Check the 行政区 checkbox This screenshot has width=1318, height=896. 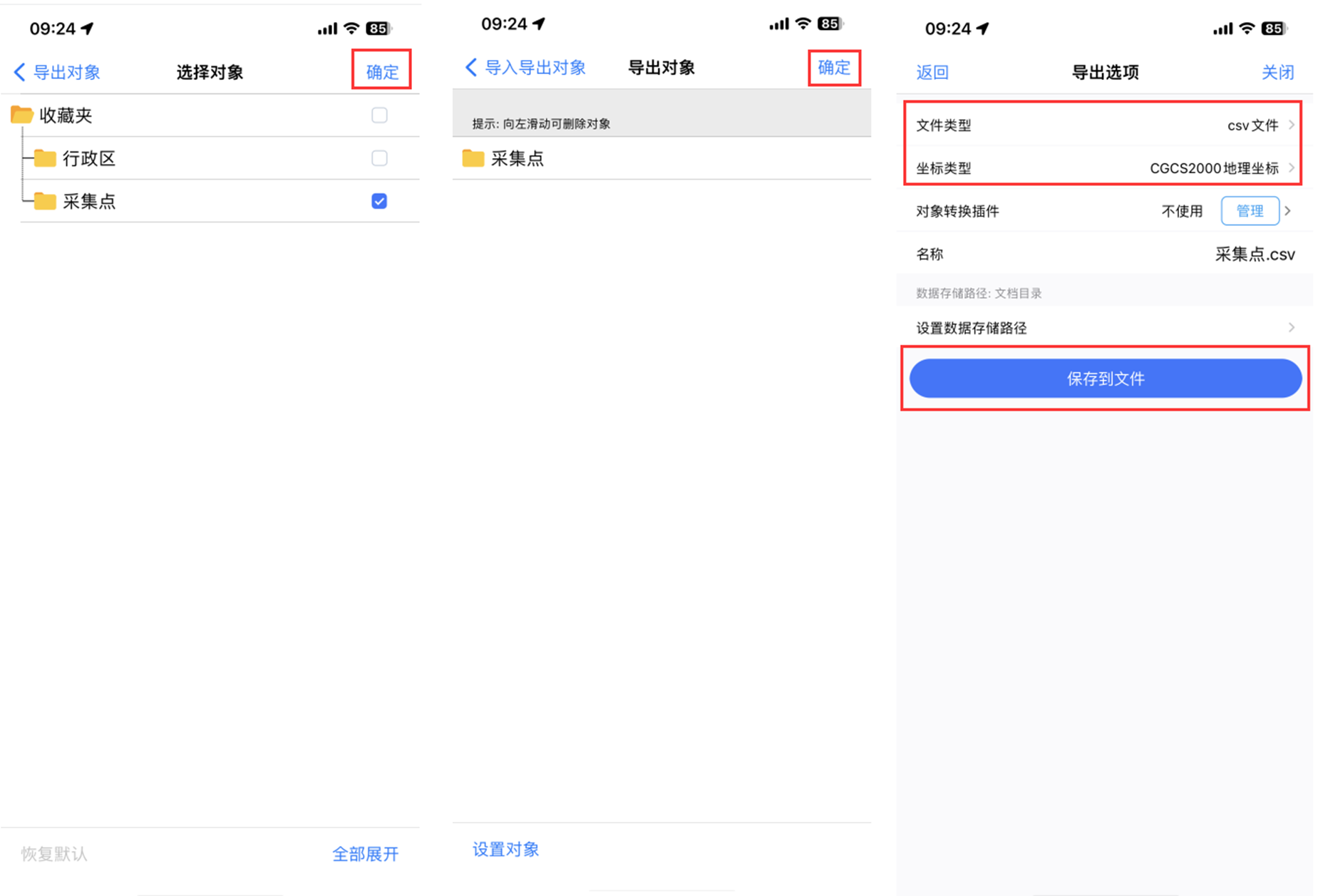click(x=379, y=158)
